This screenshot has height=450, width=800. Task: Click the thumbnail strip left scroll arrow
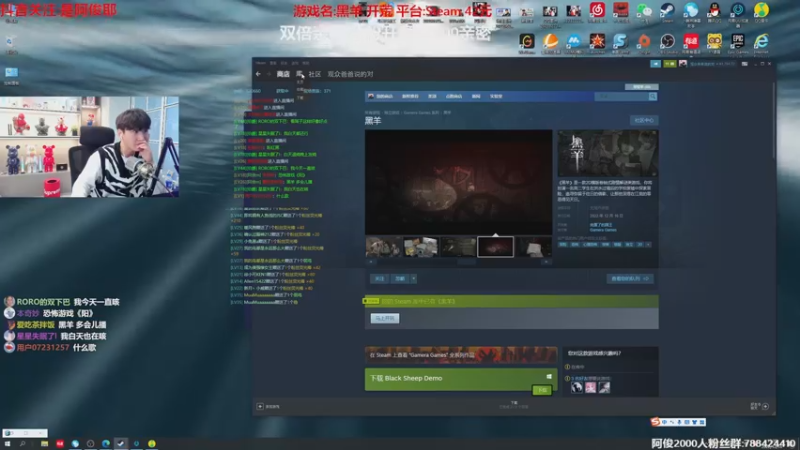tap(371, 262)
